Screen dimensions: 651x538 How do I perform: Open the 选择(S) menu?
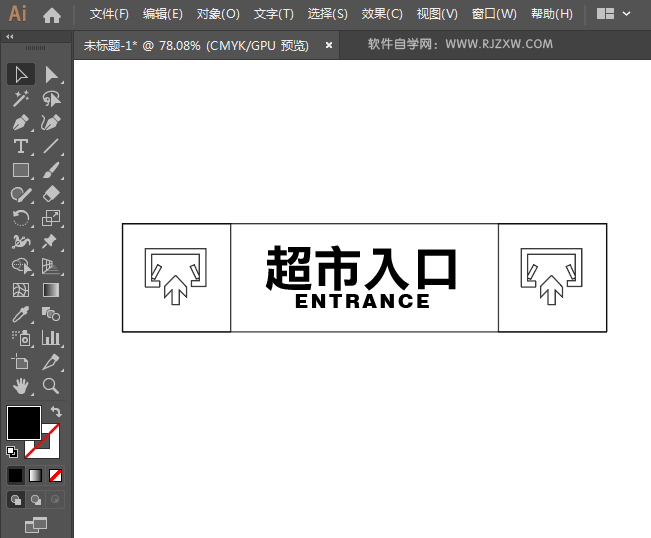(x=328, y=14)
